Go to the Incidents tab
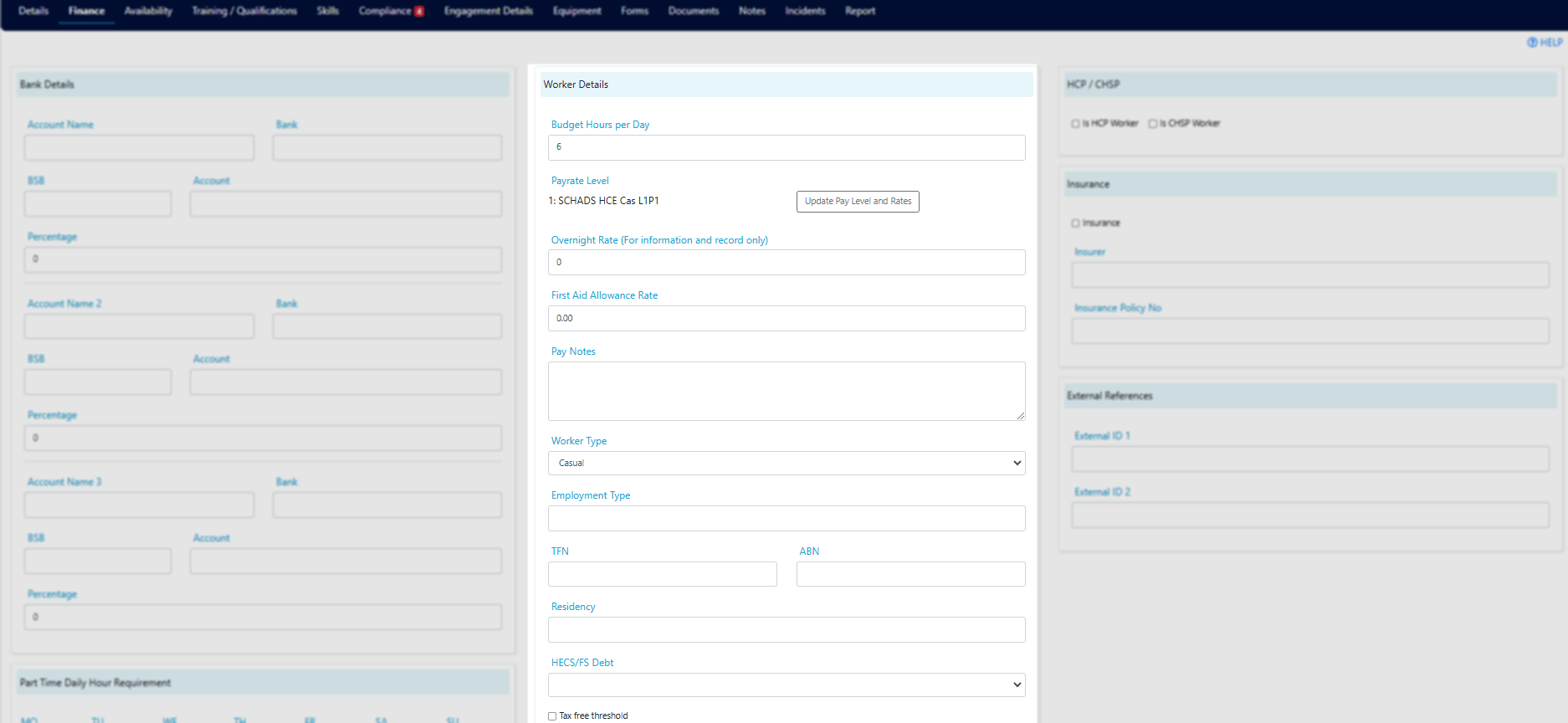This screenshot has width=1568, height=723. pyautogui.click(x=805, y=11)
